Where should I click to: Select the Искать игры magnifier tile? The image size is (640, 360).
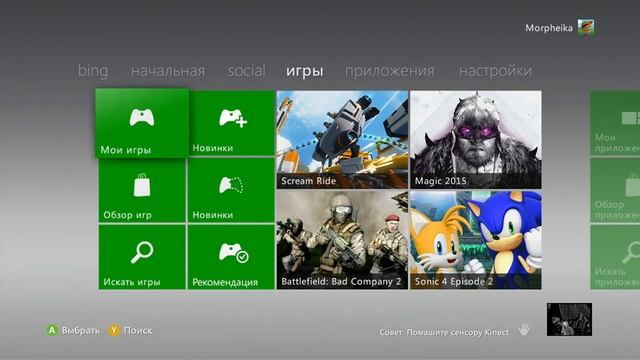(x=142, y=258)
